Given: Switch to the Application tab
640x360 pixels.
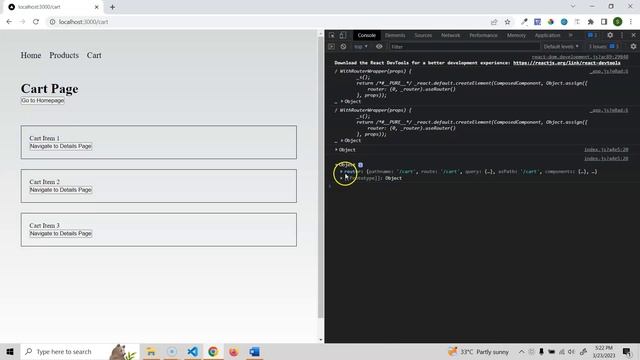Looking at the screenshot, I should point(547,36).
